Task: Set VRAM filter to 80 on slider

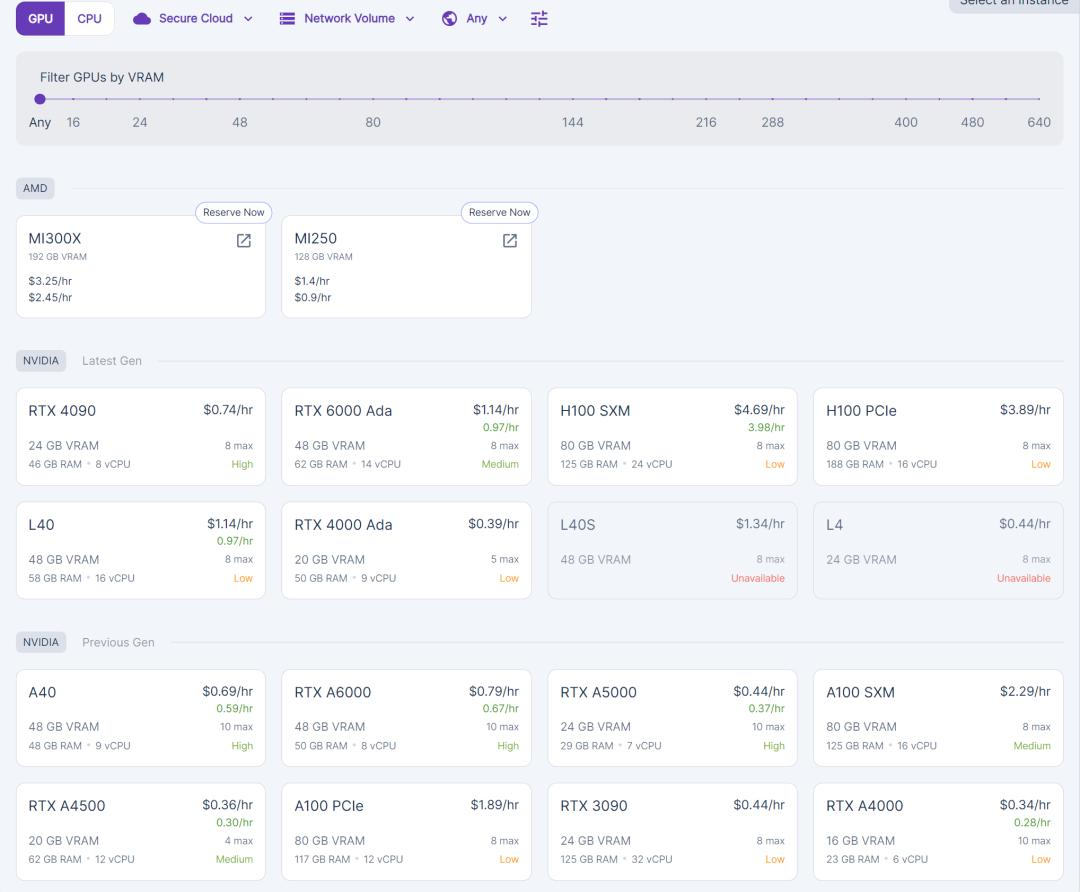Action: [373, 98]
